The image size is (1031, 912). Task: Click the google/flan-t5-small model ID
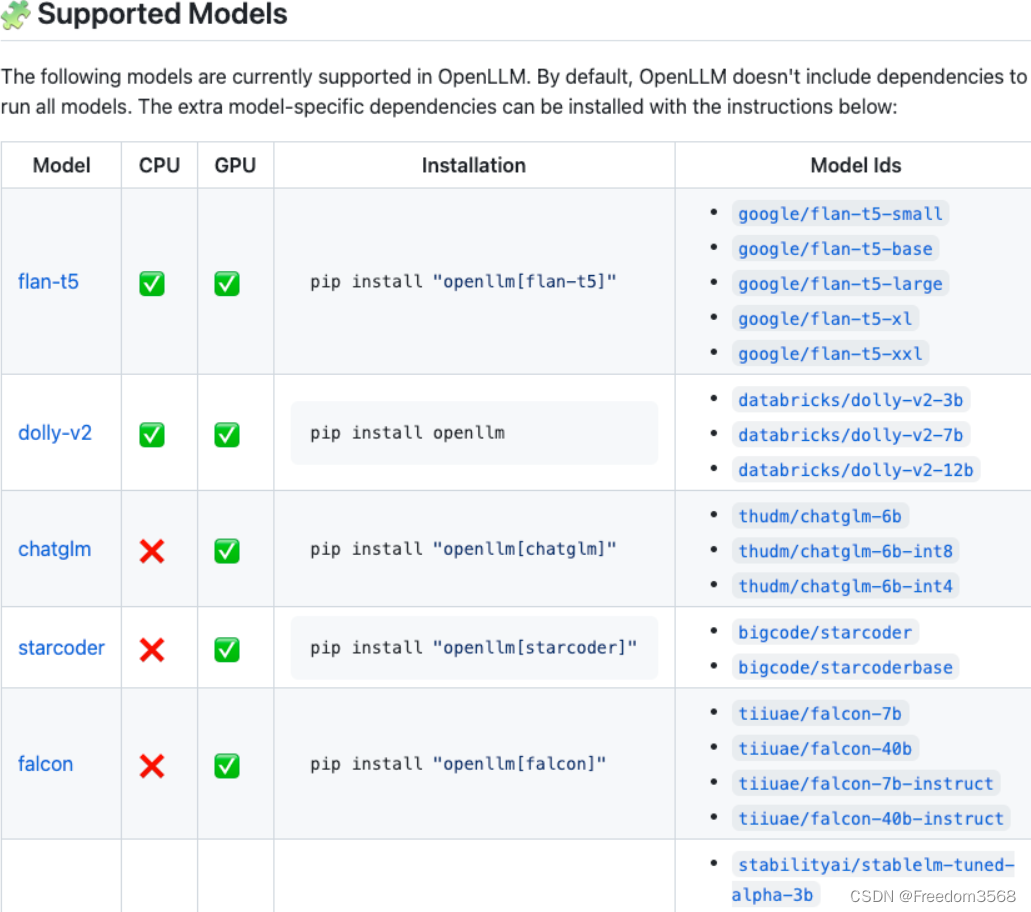point(840,214)
